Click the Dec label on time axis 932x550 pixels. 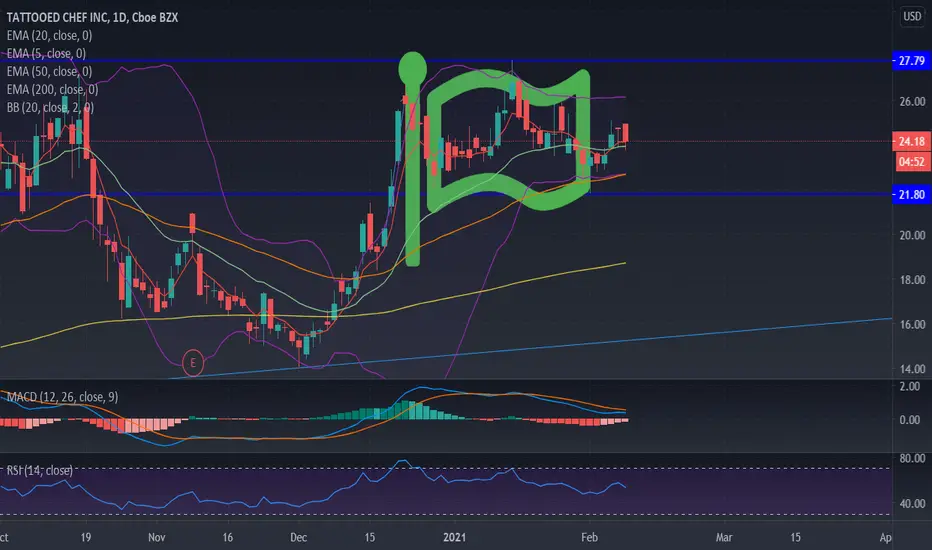tap(298, 538)
